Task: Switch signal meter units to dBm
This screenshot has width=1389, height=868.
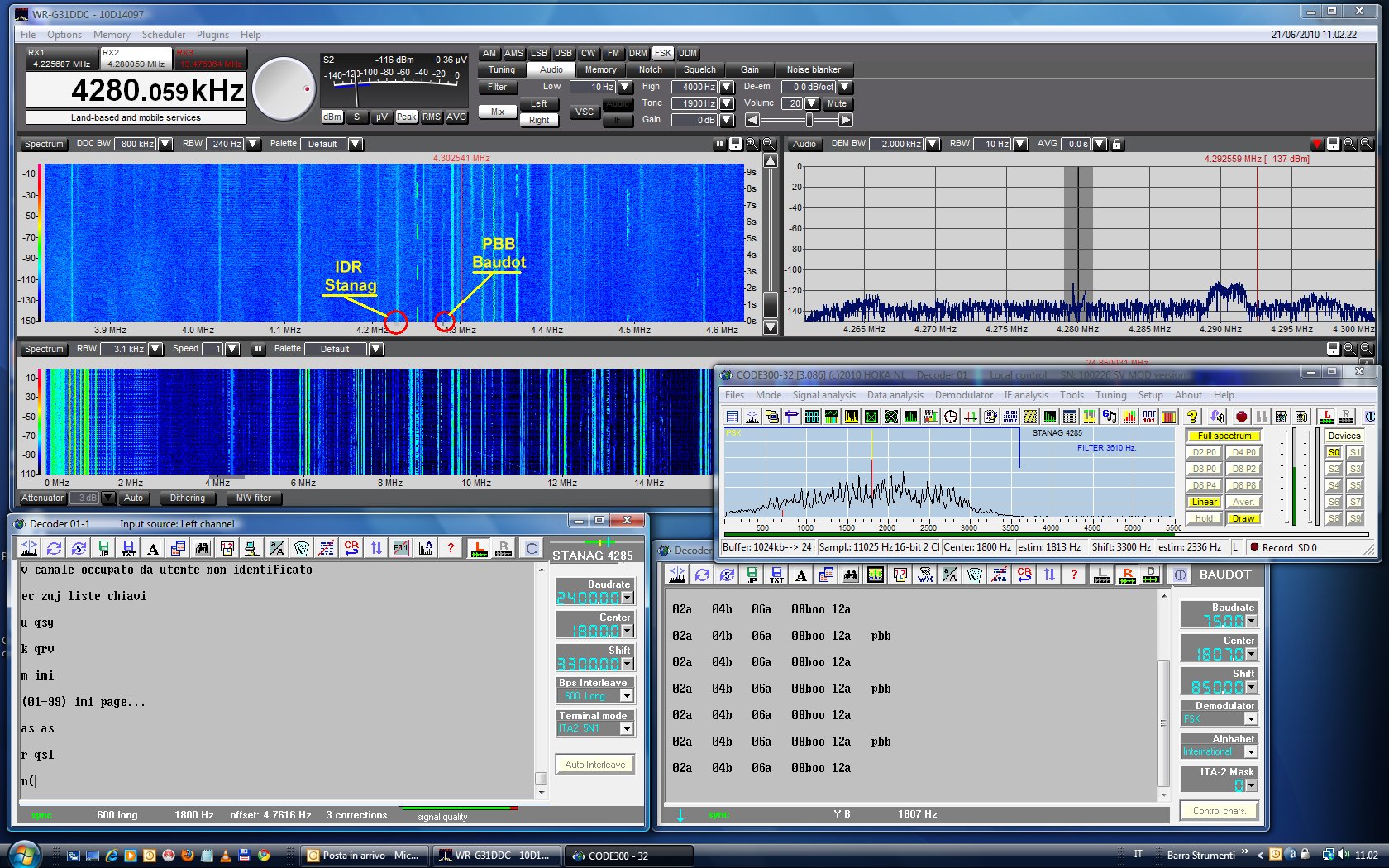Action: [332, 117]
